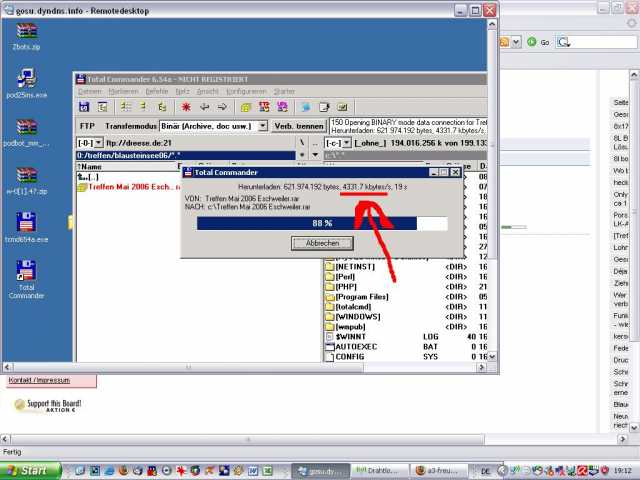Show directory tree via toolbar icon
The height and width of the screenshot is (480, 640).
[162, 107]
